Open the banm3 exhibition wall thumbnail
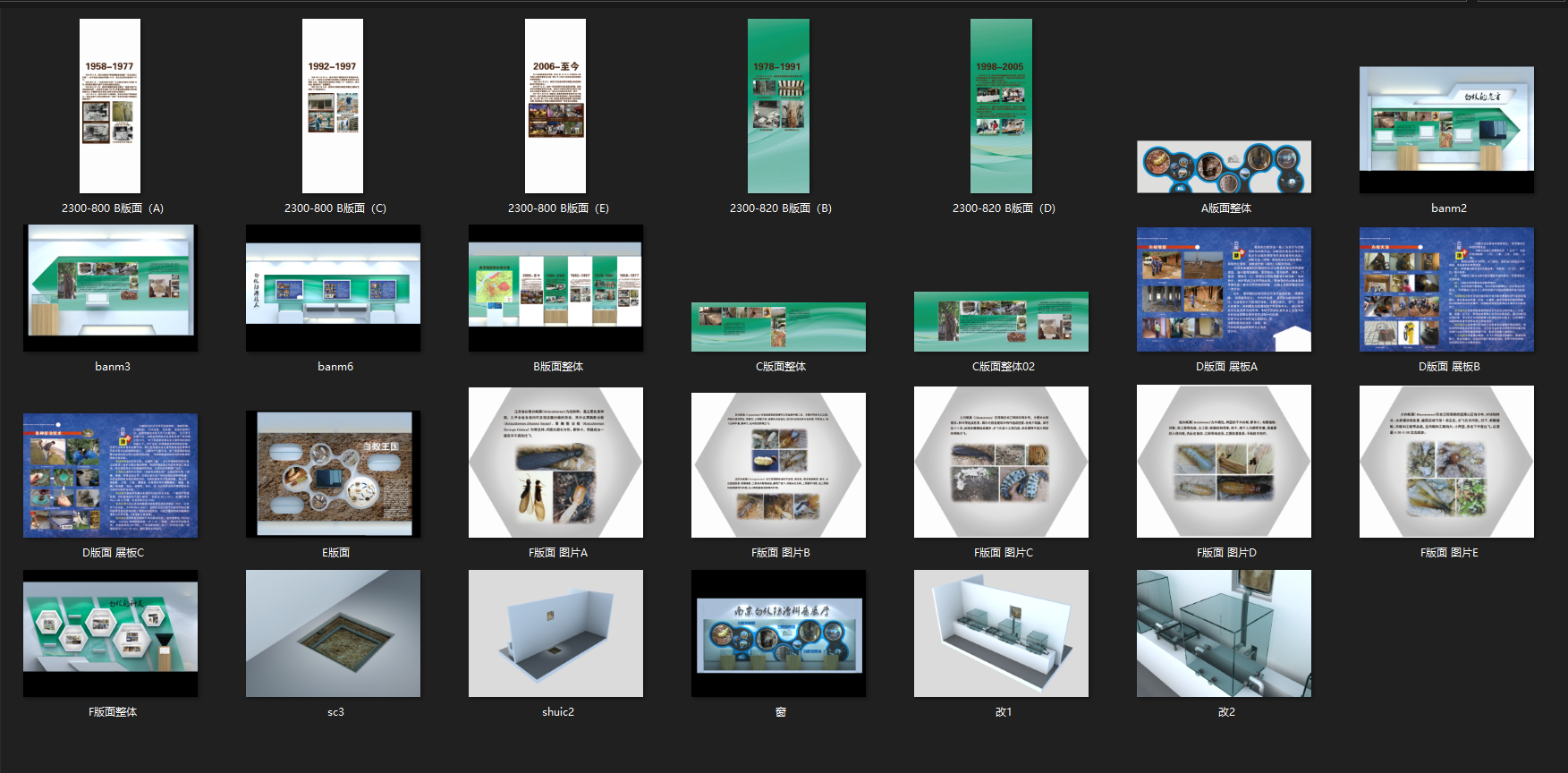Viewport: 1568px width, 773px height. coord(111,287)
